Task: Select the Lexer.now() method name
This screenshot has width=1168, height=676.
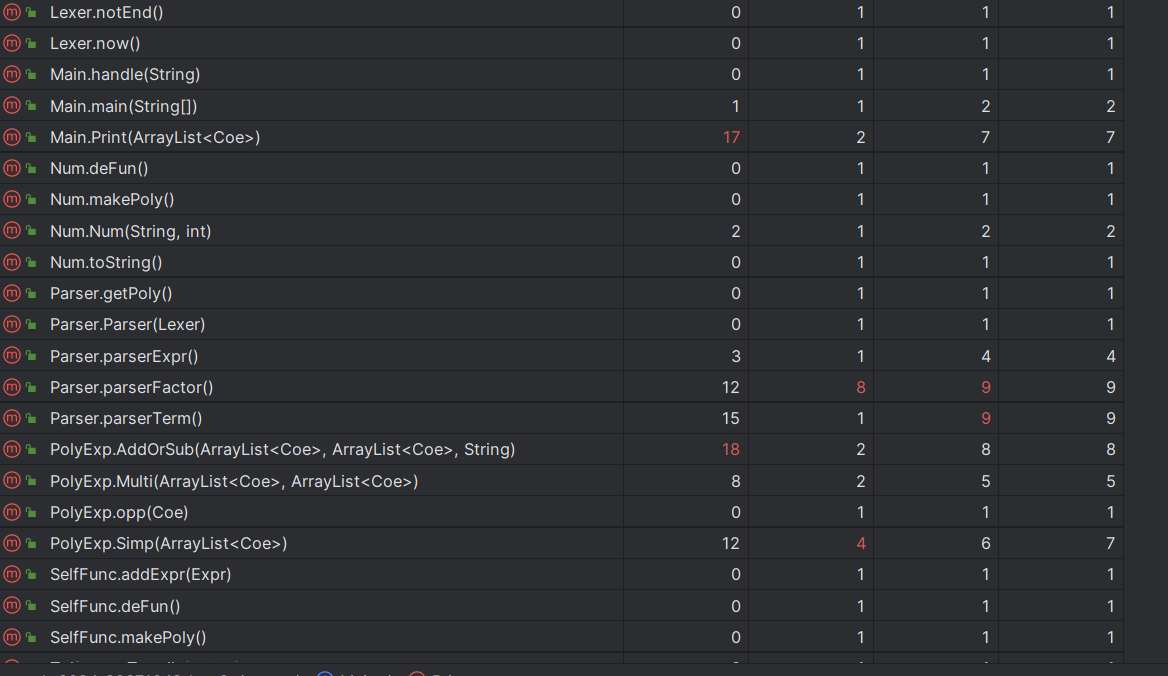Action: (95, 44)
